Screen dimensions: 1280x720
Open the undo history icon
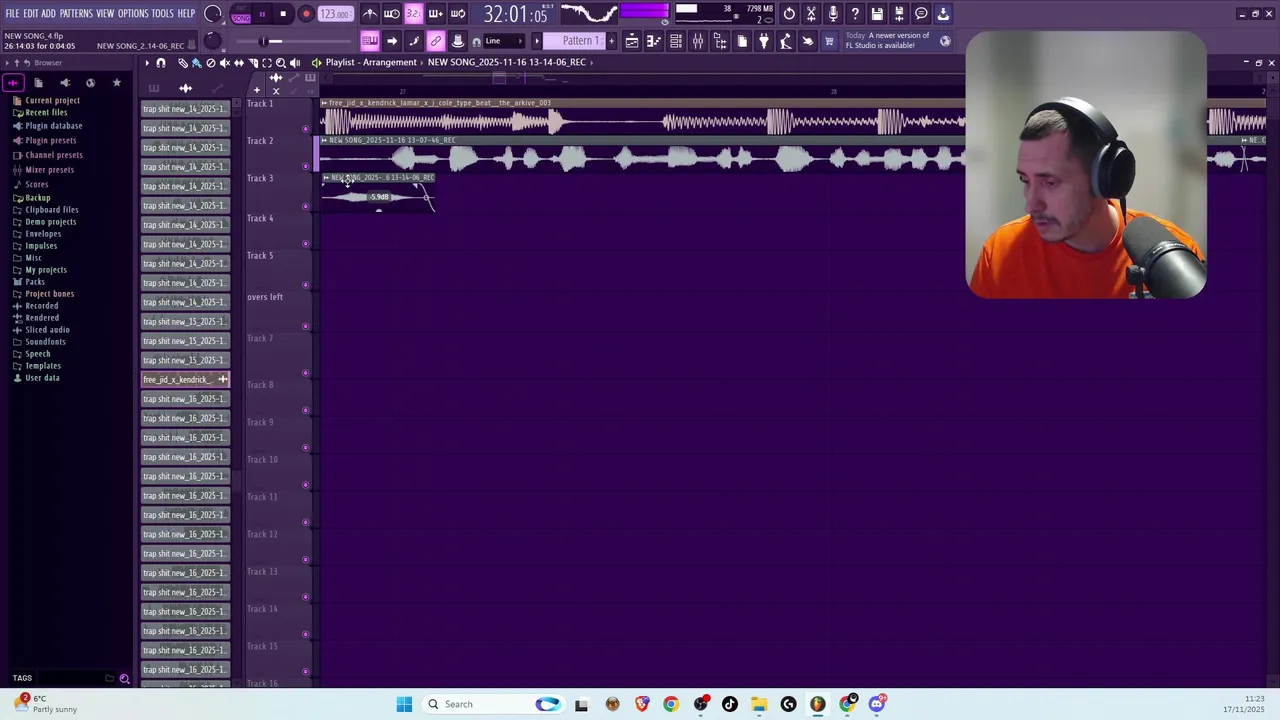click(789, 14)
